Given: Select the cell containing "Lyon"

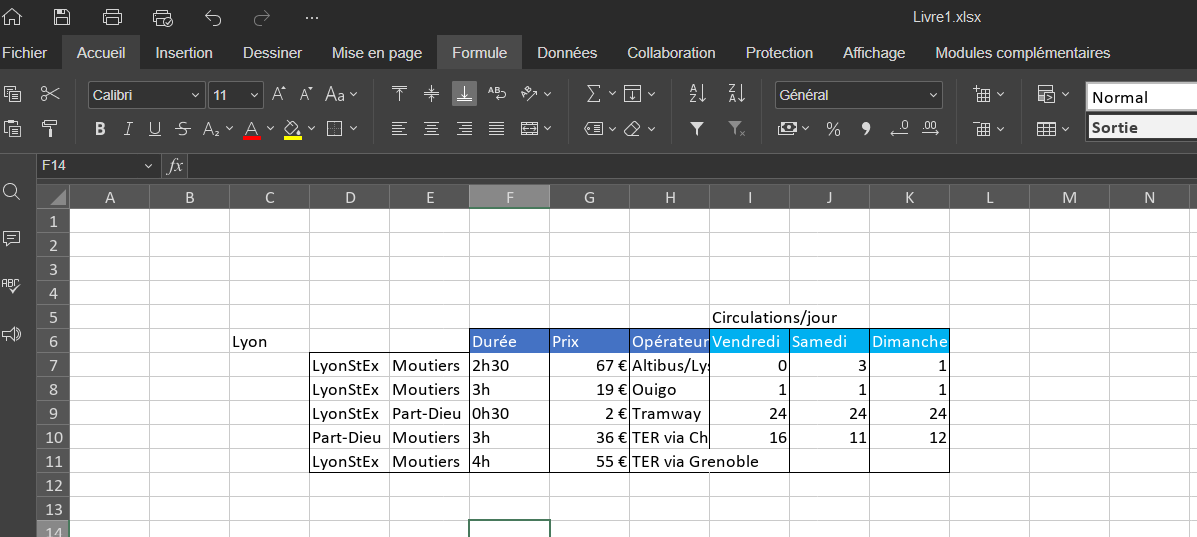Looking at the screenshot, I should [x=269, y=341].
